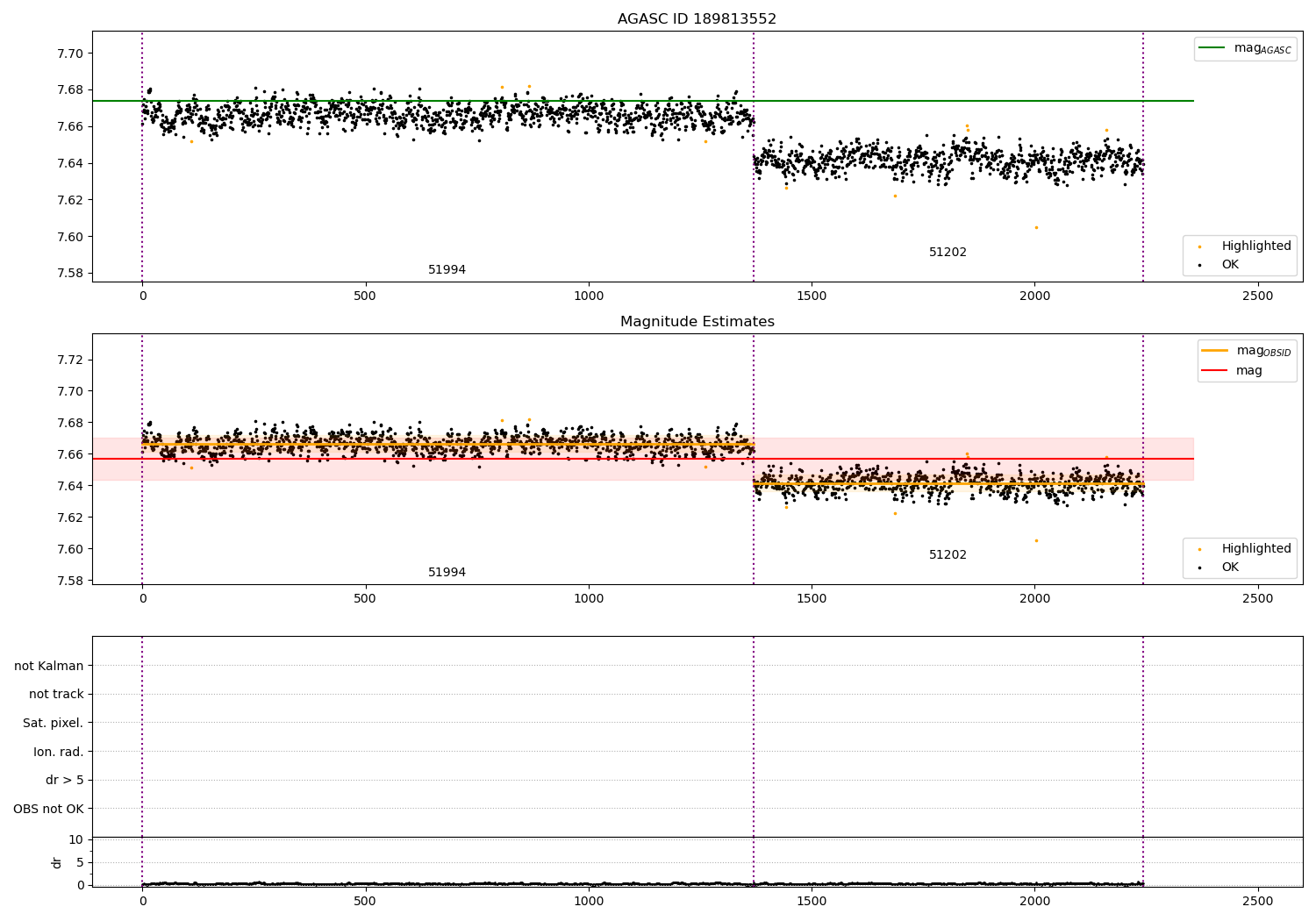
Task: Click the green mag AGASC legend line sample
Action: 1212,48
